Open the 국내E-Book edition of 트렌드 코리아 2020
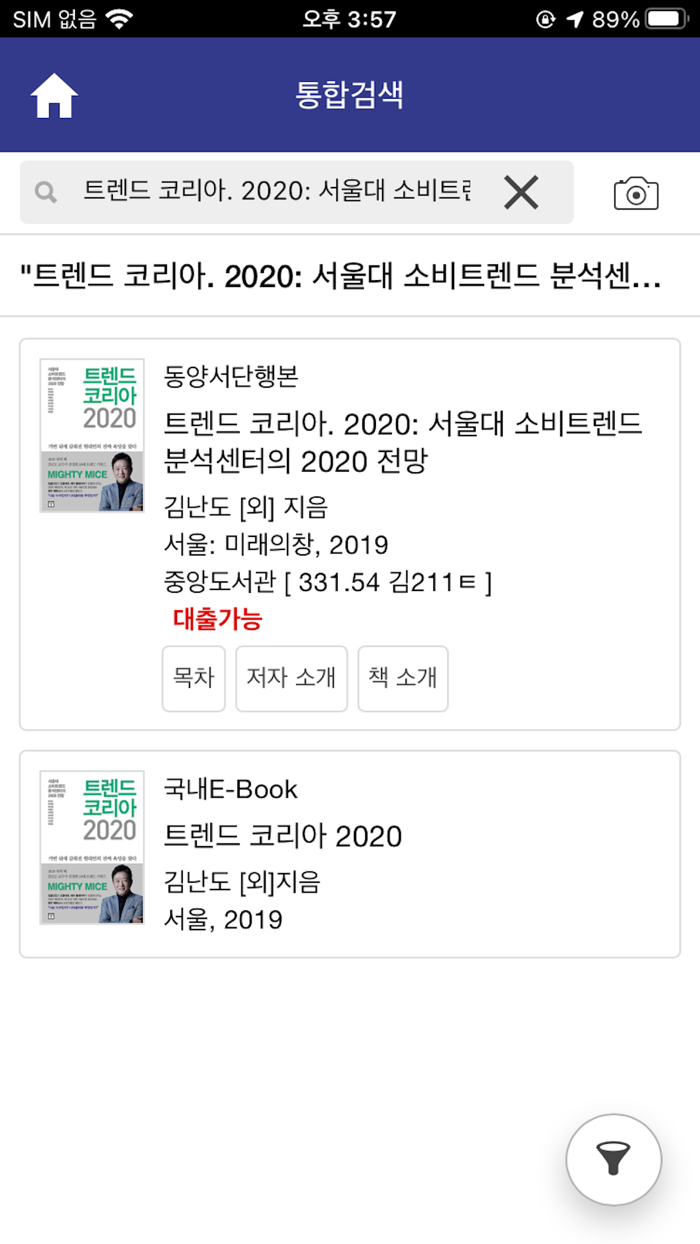Screen dimensions: 700x1244 pos(284,836)
